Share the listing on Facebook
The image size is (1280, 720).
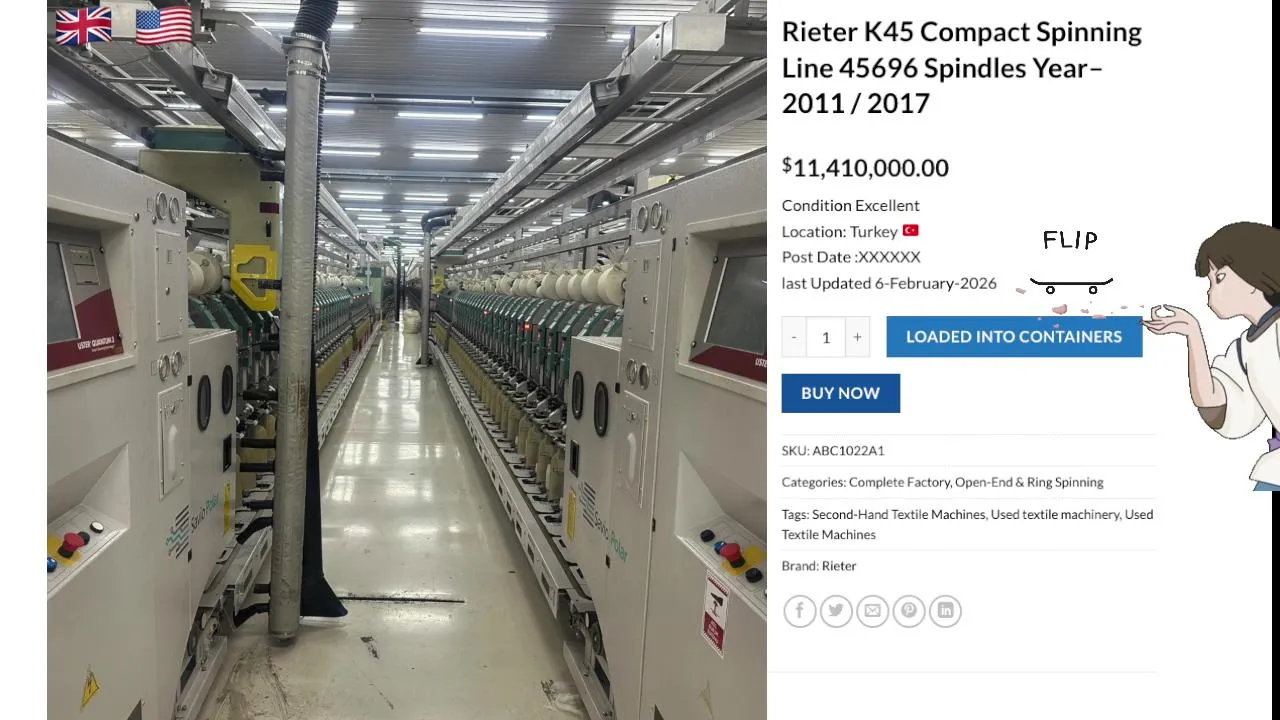[x=799, y=611]
